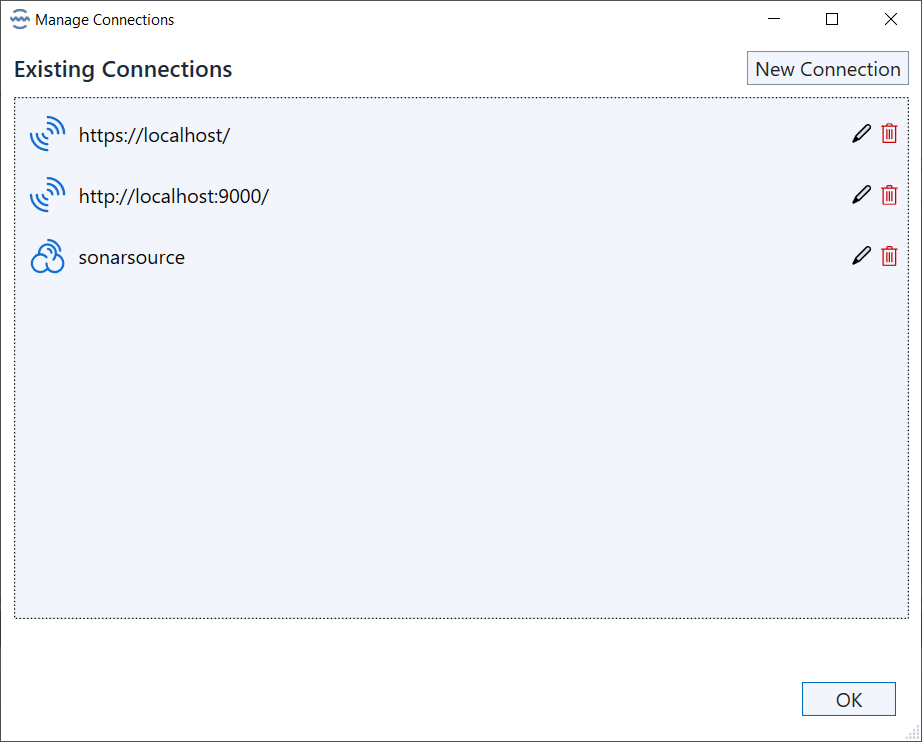Click inside the connections list area
The width and height of the screenshot is (922, 742).
point(460,450)
